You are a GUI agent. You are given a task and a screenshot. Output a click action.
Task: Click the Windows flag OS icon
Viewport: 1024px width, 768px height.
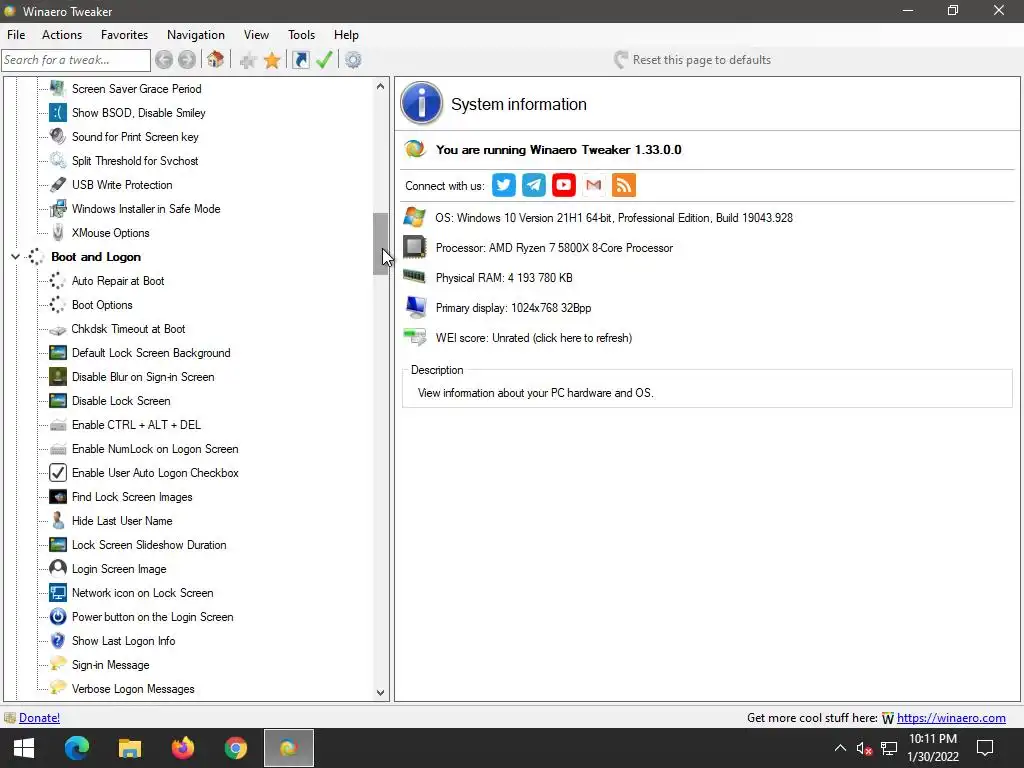415,217
